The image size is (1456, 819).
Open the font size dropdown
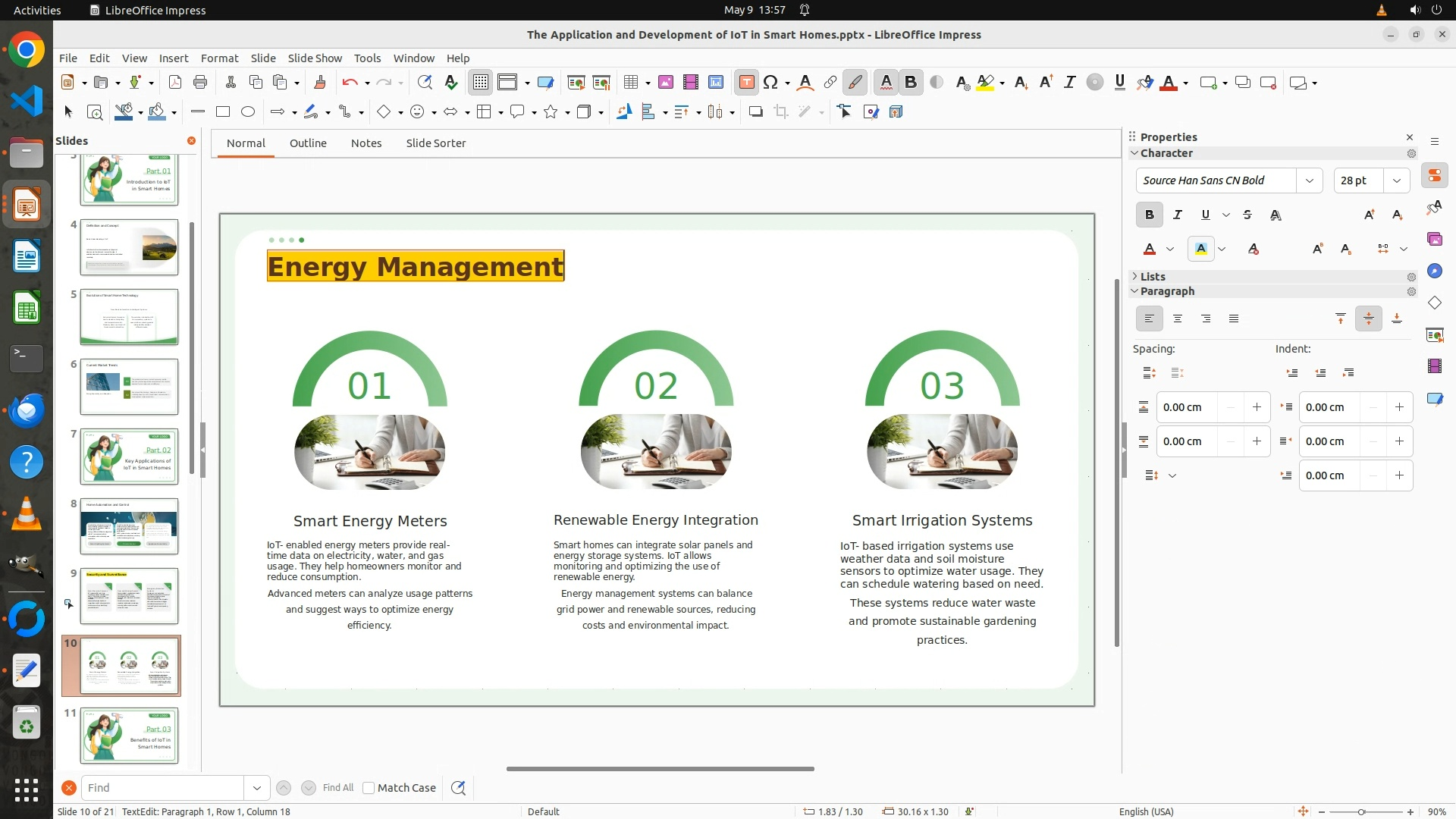(x=1396, y=180)
